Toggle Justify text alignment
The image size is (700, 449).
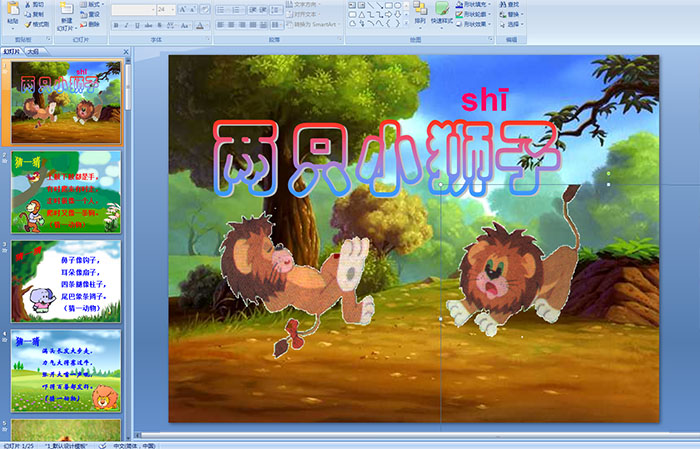click(253, 25)
